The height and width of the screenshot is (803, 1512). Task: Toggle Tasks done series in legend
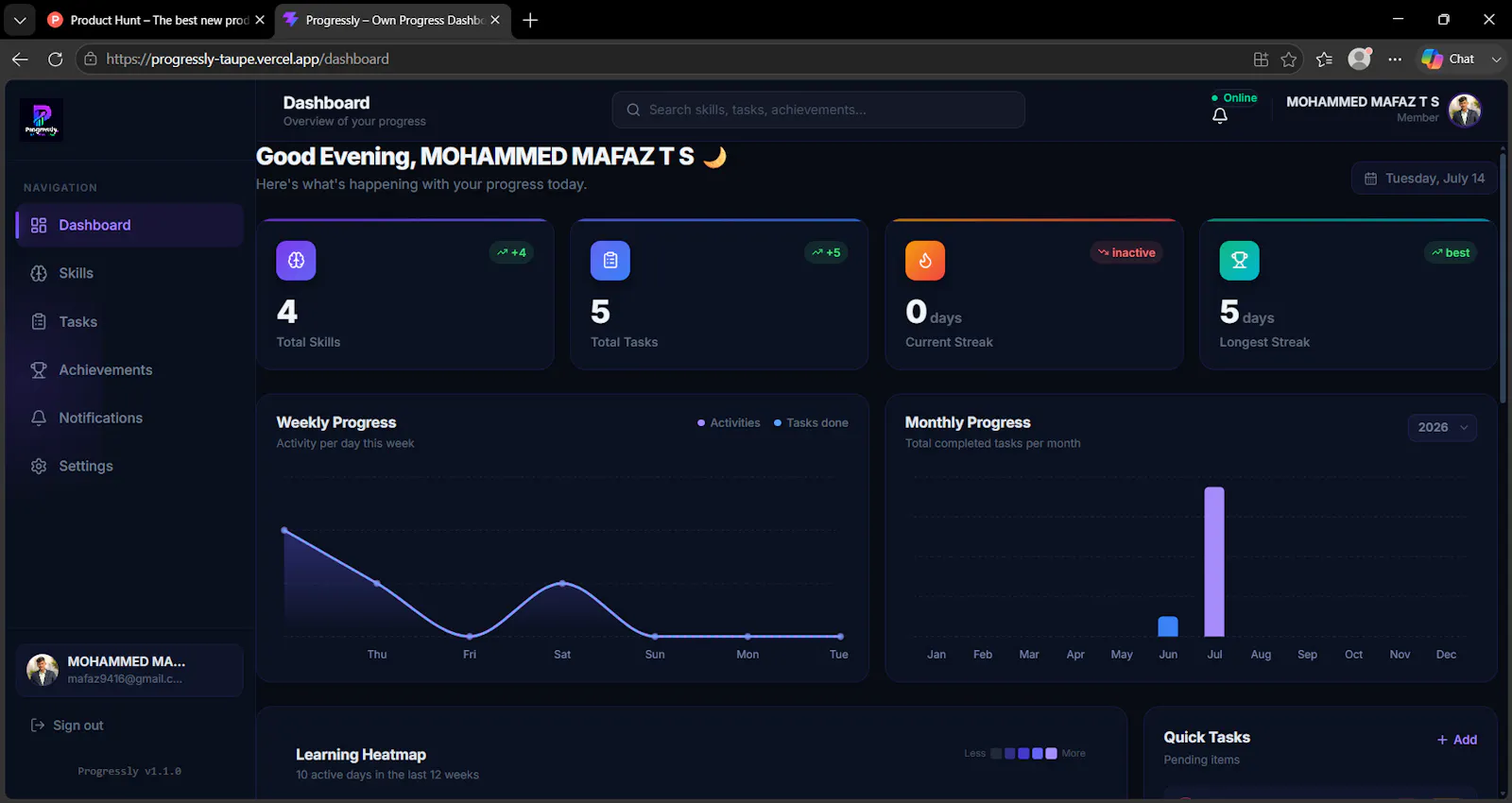coord(811,422)
